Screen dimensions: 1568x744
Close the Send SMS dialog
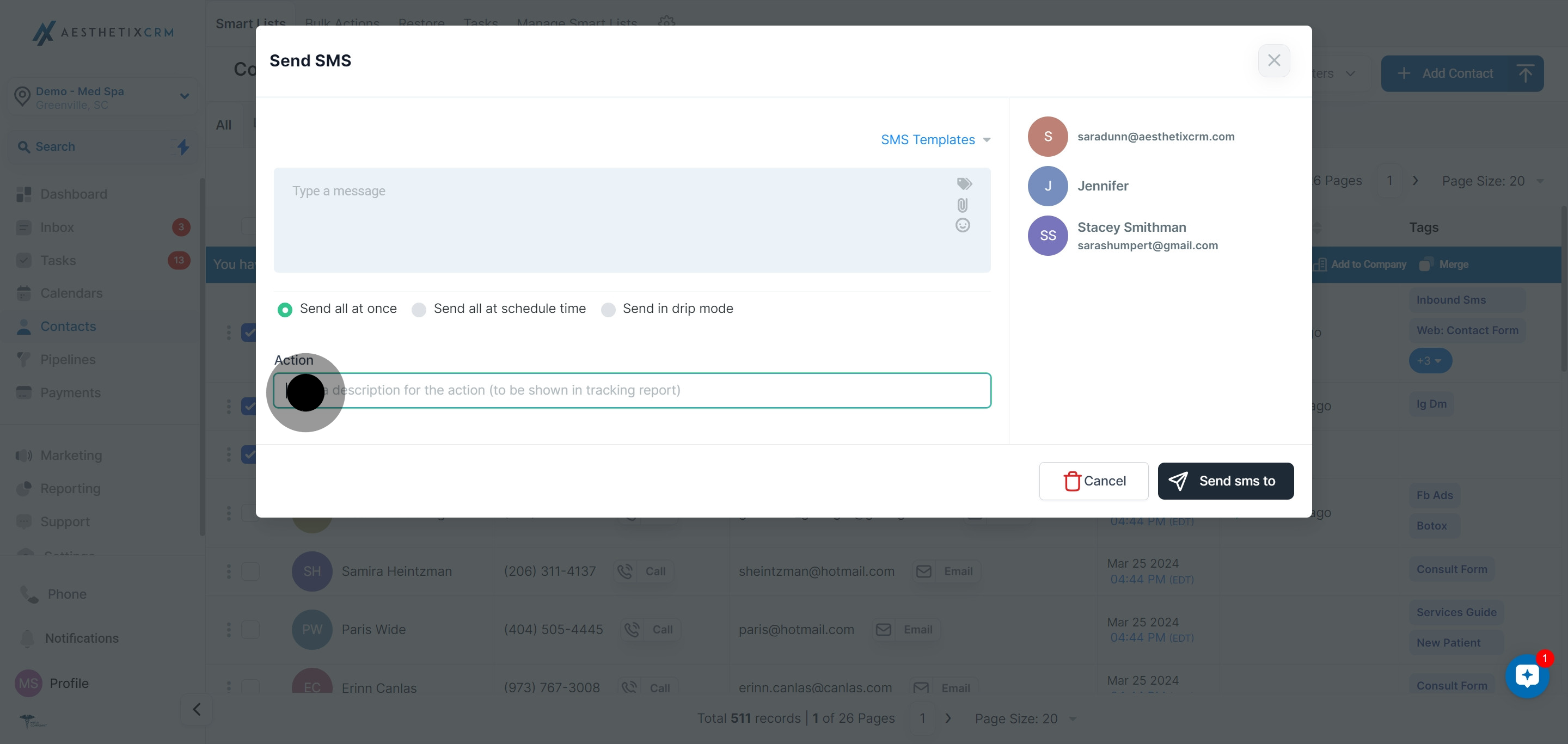[1273, 60]
